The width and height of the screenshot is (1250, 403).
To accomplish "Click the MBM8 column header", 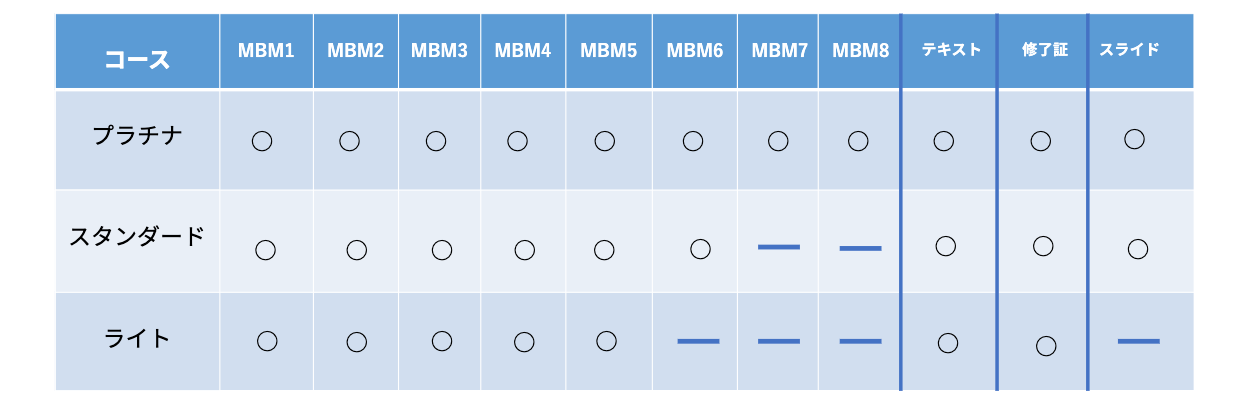I will click(860, 50).
